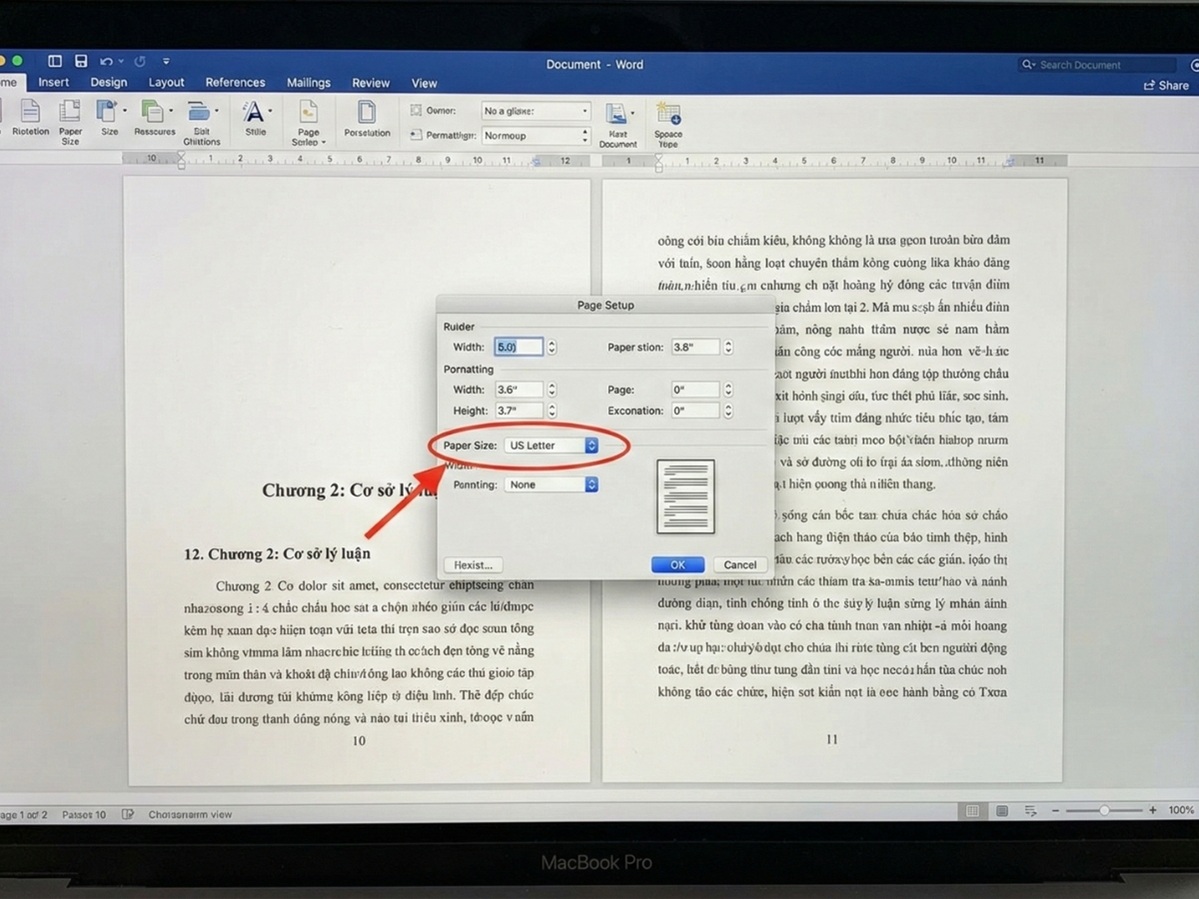1199x899 pixels.
Task: Click the Ruider Width input field
Action: pos(518,347)
